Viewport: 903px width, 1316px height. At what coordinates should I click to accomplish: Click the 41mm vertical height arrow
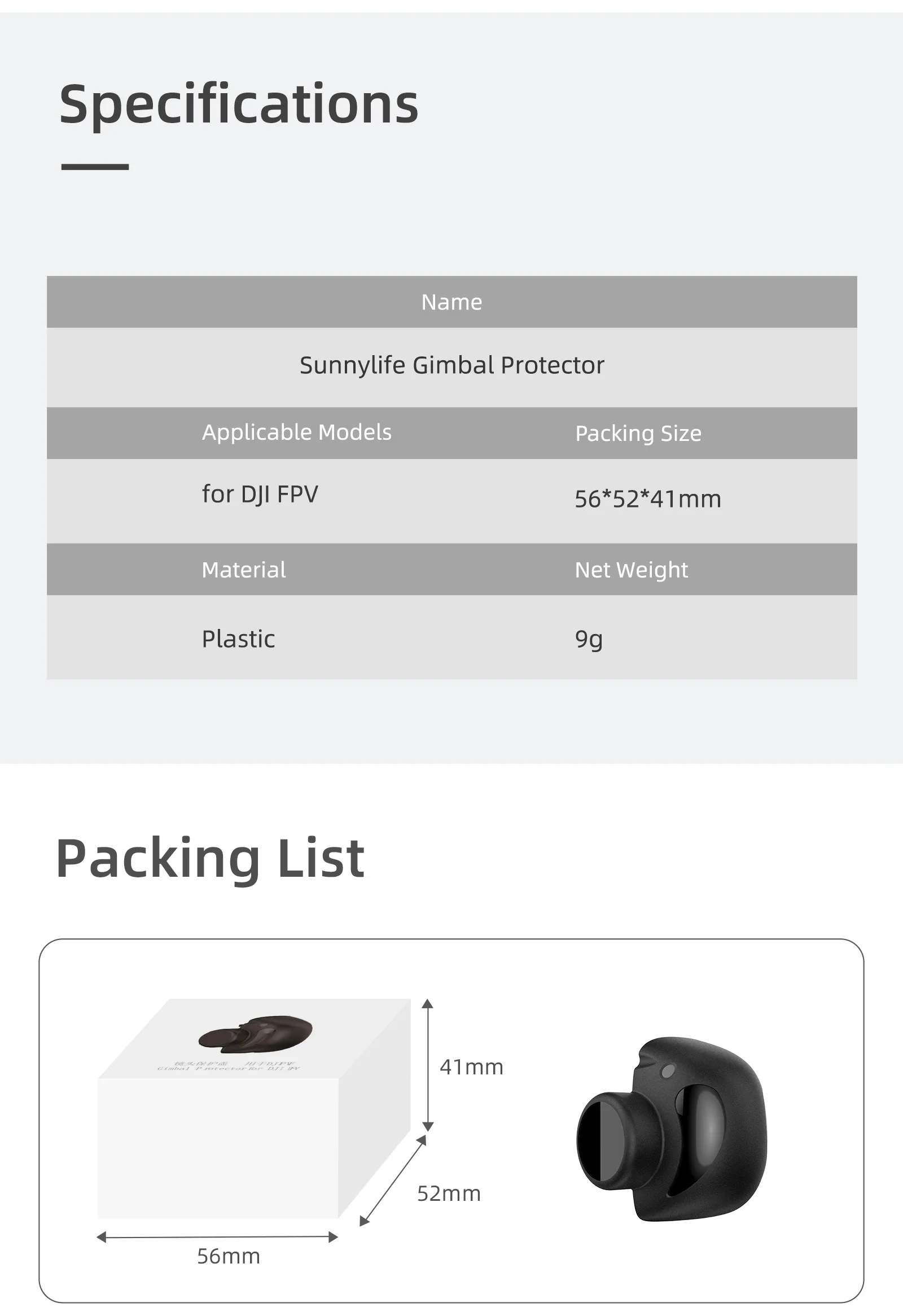[x=428, y=1065]
